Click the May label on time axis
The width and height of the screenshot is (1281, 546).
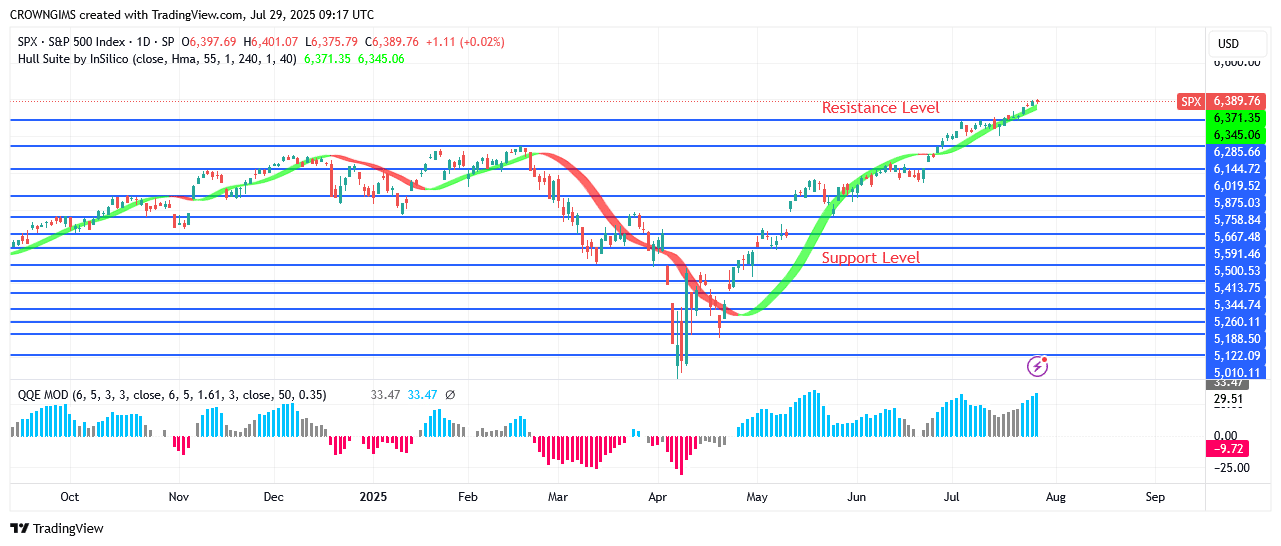[x=756, y=496]
